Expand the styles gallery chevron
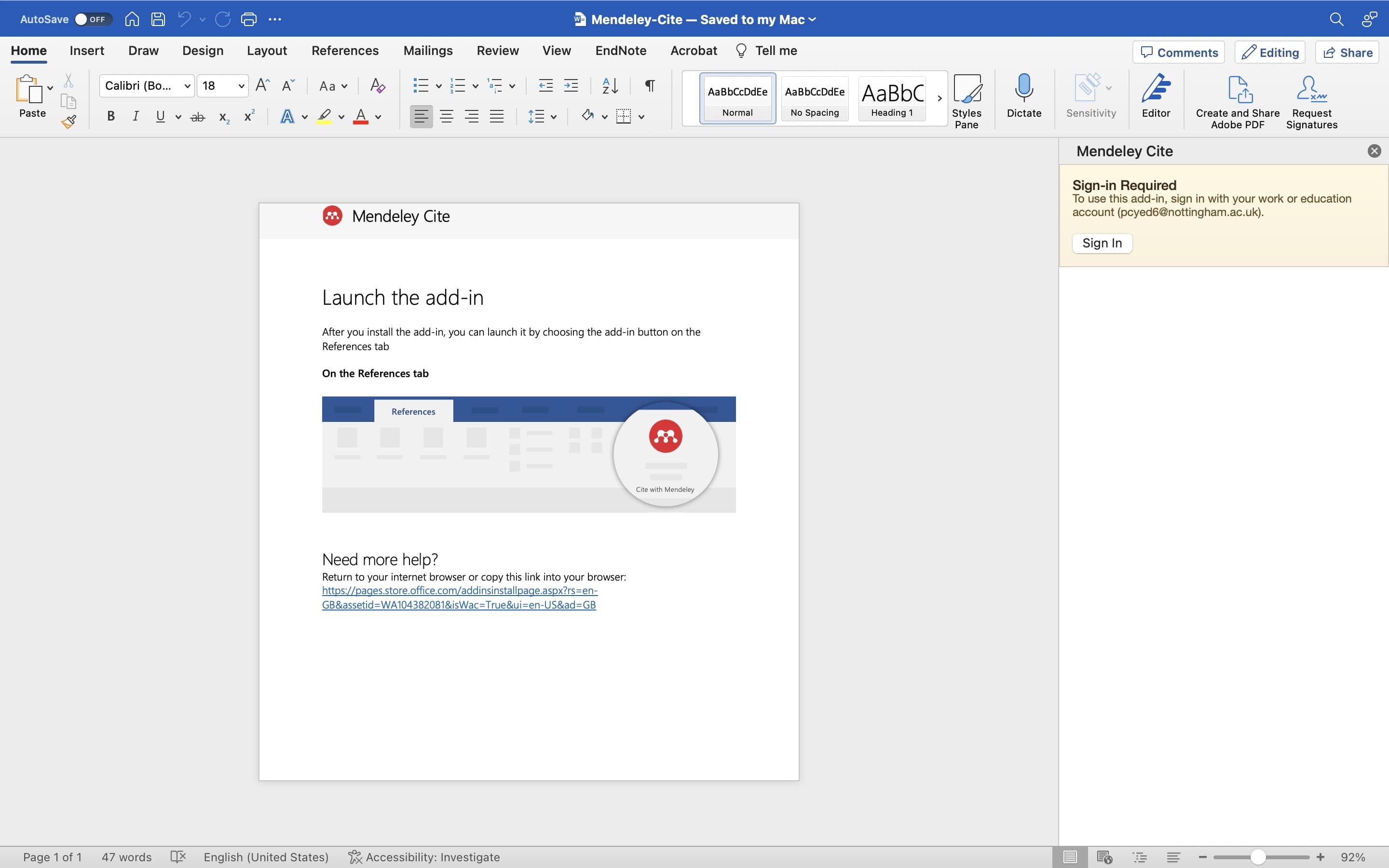This screenshot has width=1389, height=868. coord(940,98)
